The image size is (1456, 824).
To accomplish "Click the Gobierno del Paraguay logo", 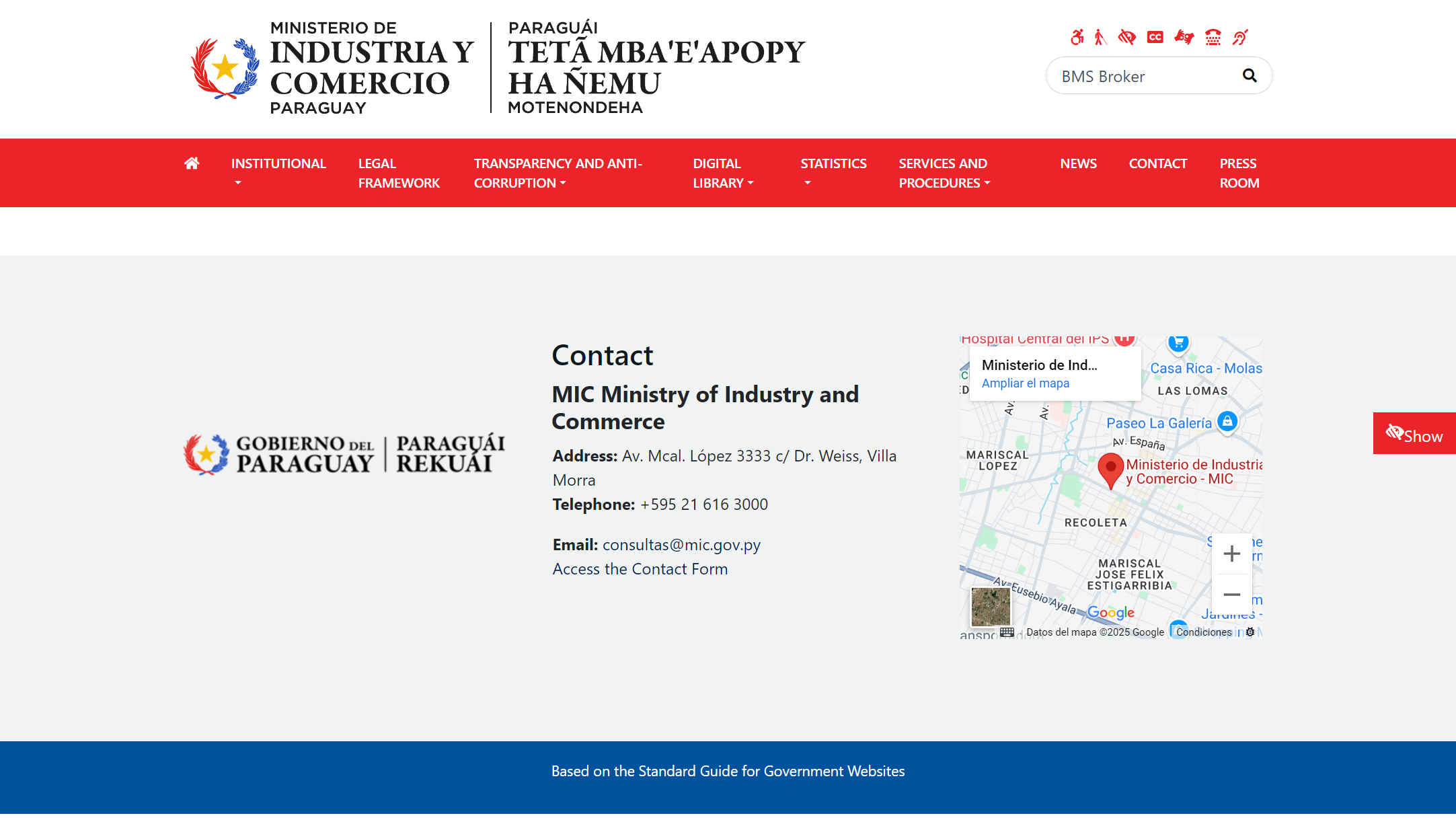I will (x=344, y=454).
